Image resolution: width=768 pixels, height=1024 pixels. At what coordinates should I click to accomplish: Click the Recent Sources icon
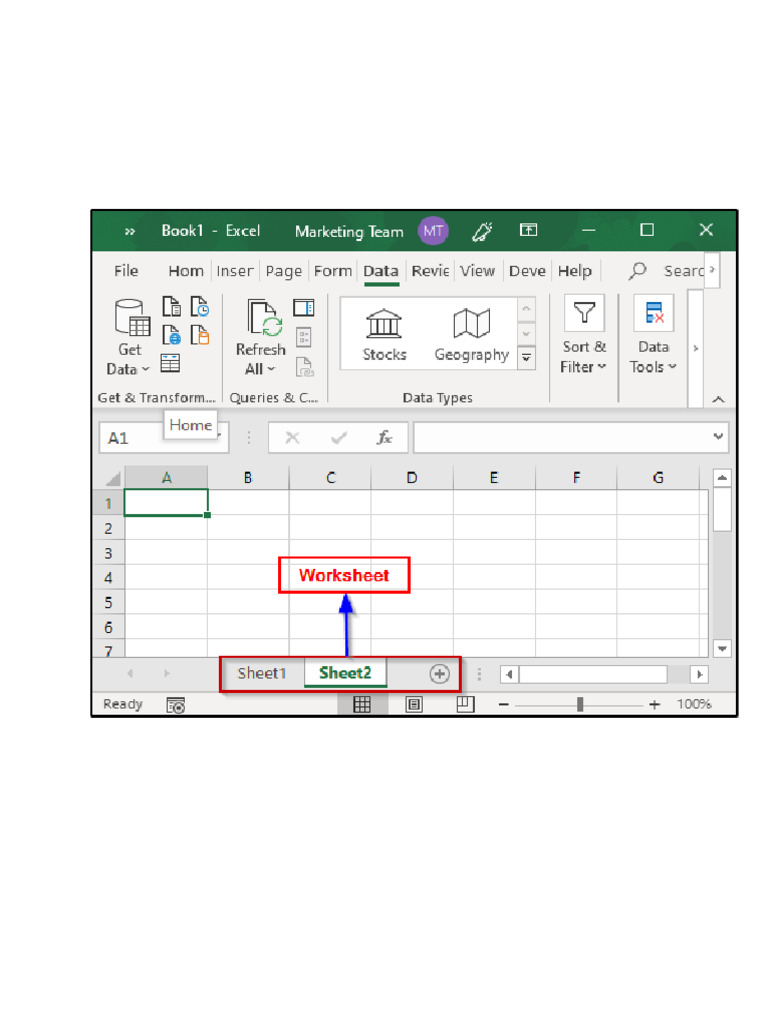pos(200,306)
